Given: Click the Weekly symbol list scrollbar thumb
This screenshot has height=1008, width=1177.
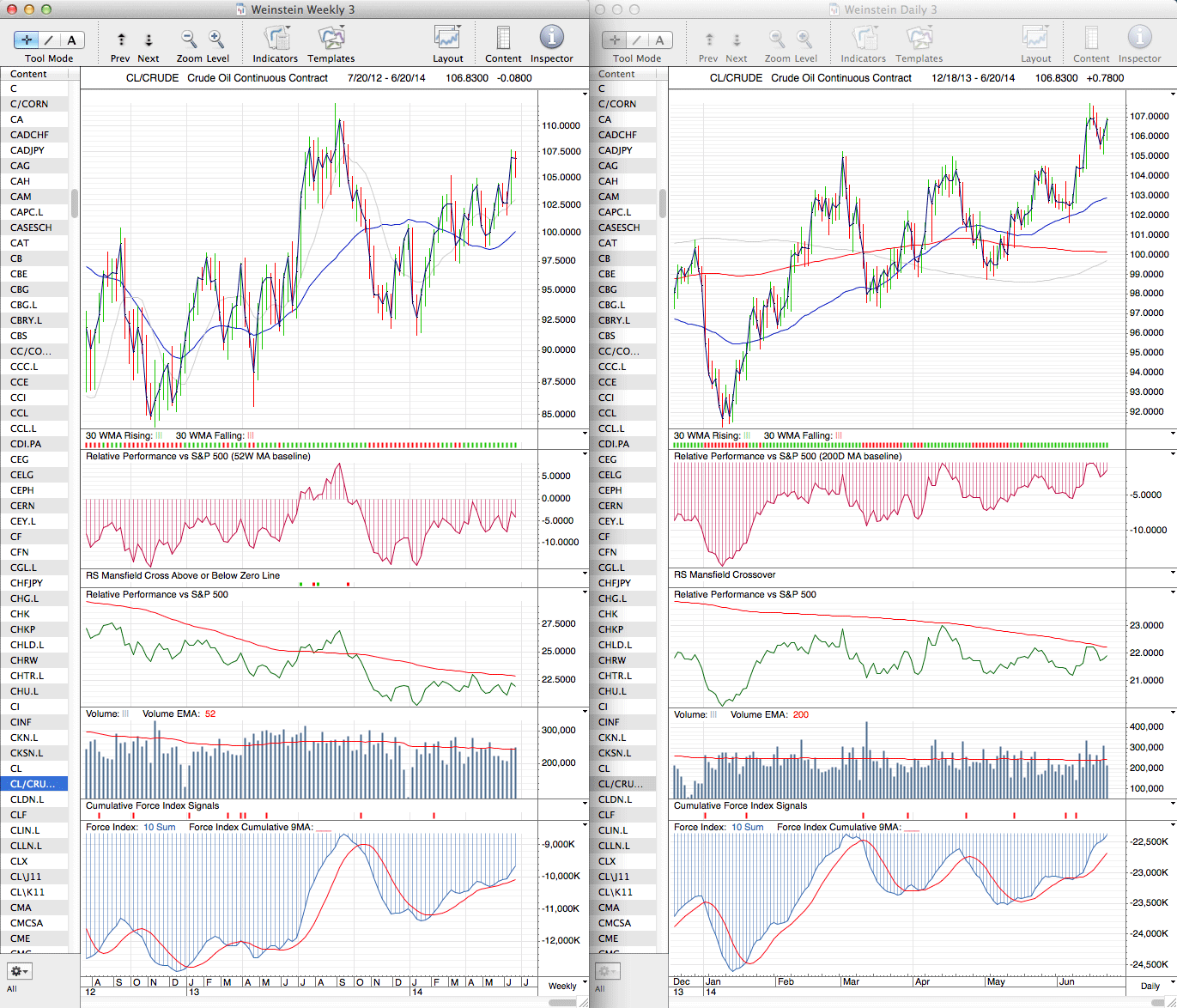Looking at the screenshot, I should (75, 203).
